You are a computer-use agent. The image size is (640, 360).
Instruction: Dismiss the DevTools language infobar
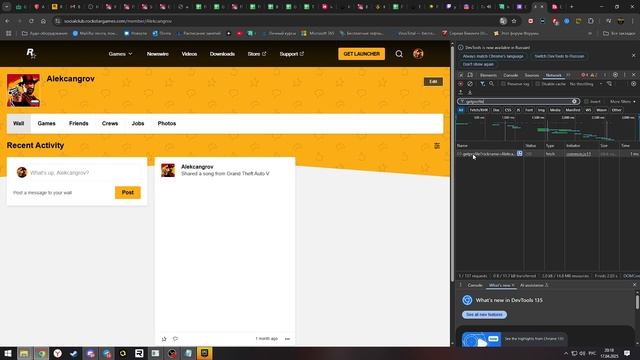[x=633, y=56]
